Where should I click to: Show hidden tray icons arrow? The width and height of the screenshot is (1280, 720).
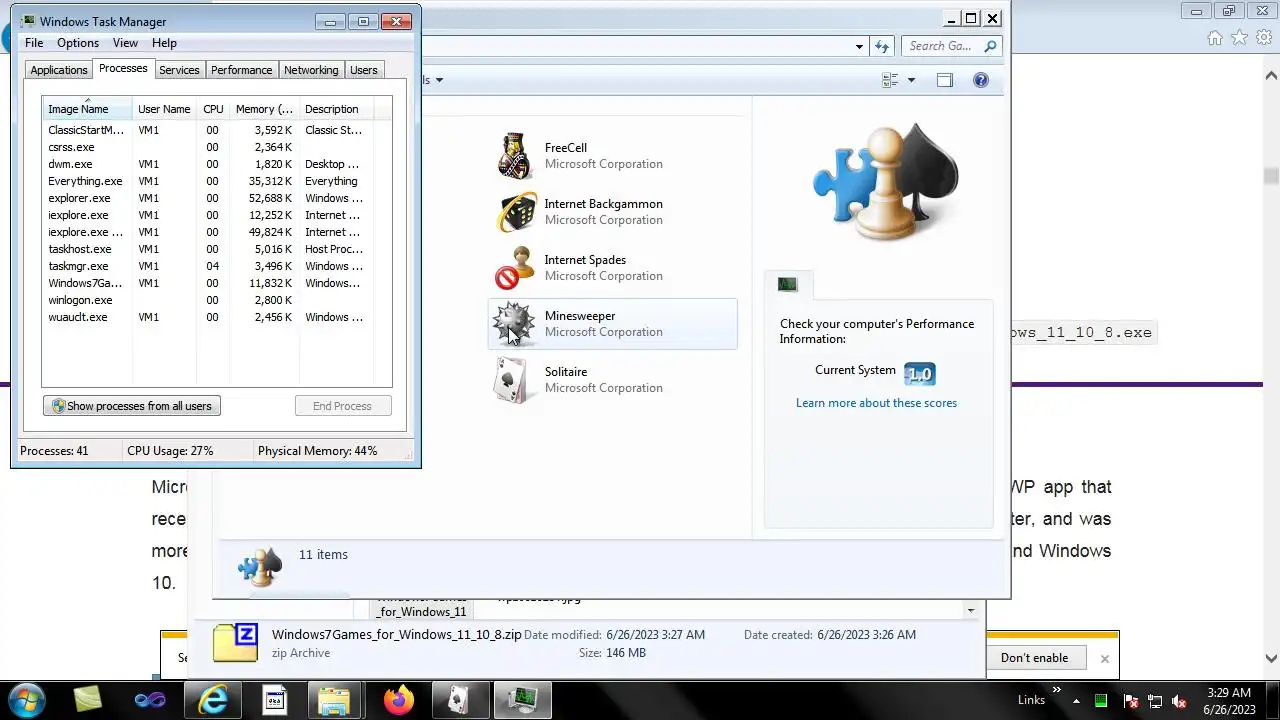1078,701
